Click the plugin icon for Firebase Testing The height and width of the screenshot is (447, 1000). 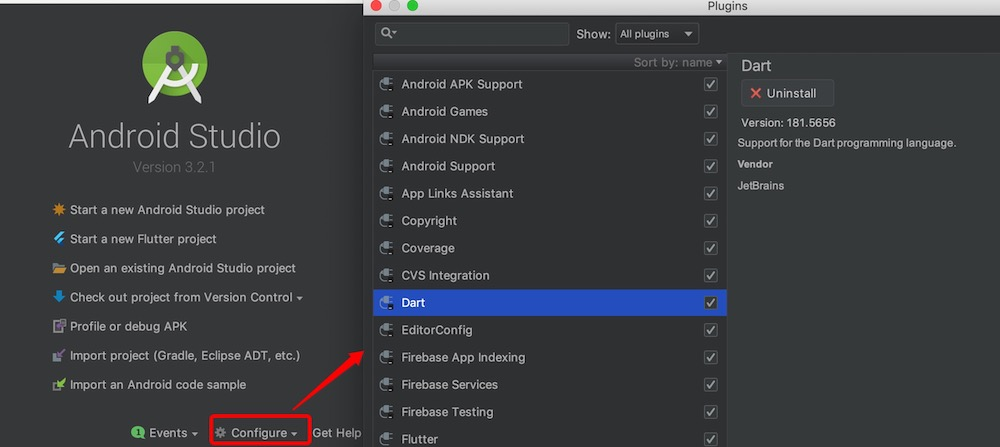(386, 413)
